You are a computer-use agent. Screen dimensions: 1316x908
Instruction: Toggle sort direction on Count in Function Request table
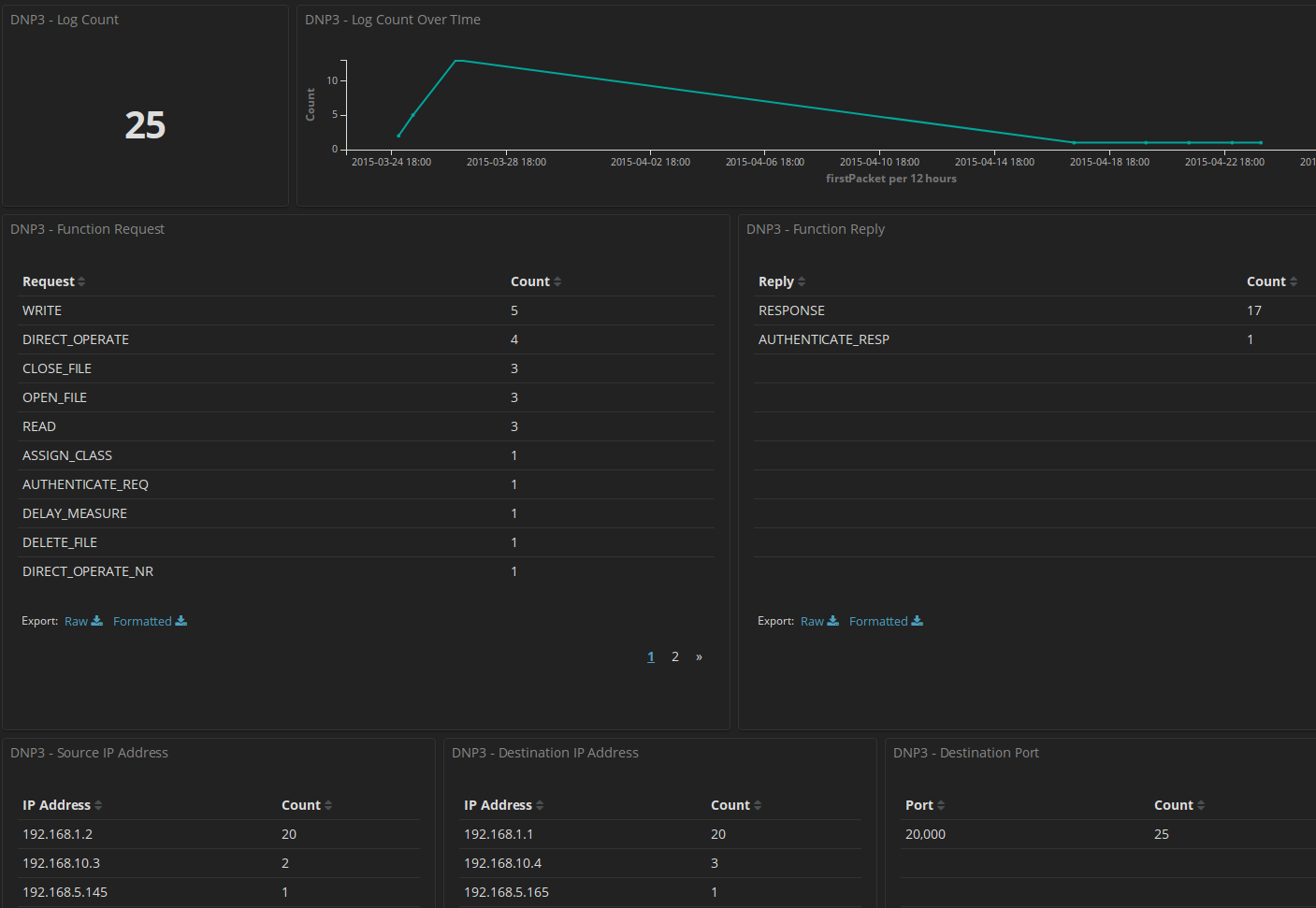(560, 281)
